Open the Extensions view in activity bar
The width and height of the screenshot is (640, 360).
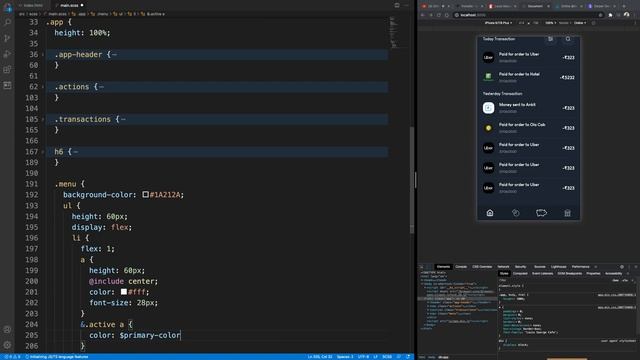7,69
